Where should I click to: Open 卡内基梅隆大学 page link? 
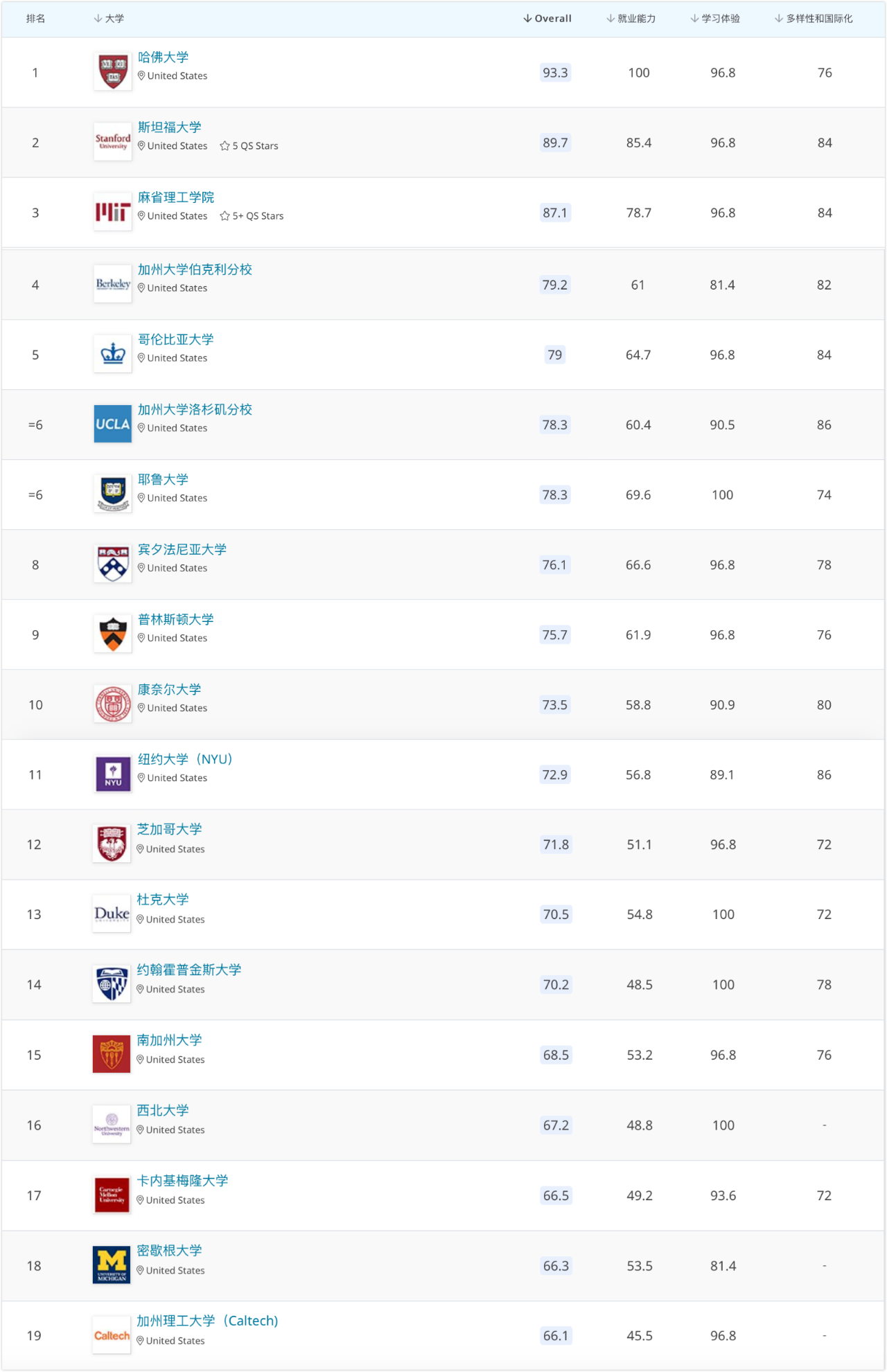(183, 1181)
